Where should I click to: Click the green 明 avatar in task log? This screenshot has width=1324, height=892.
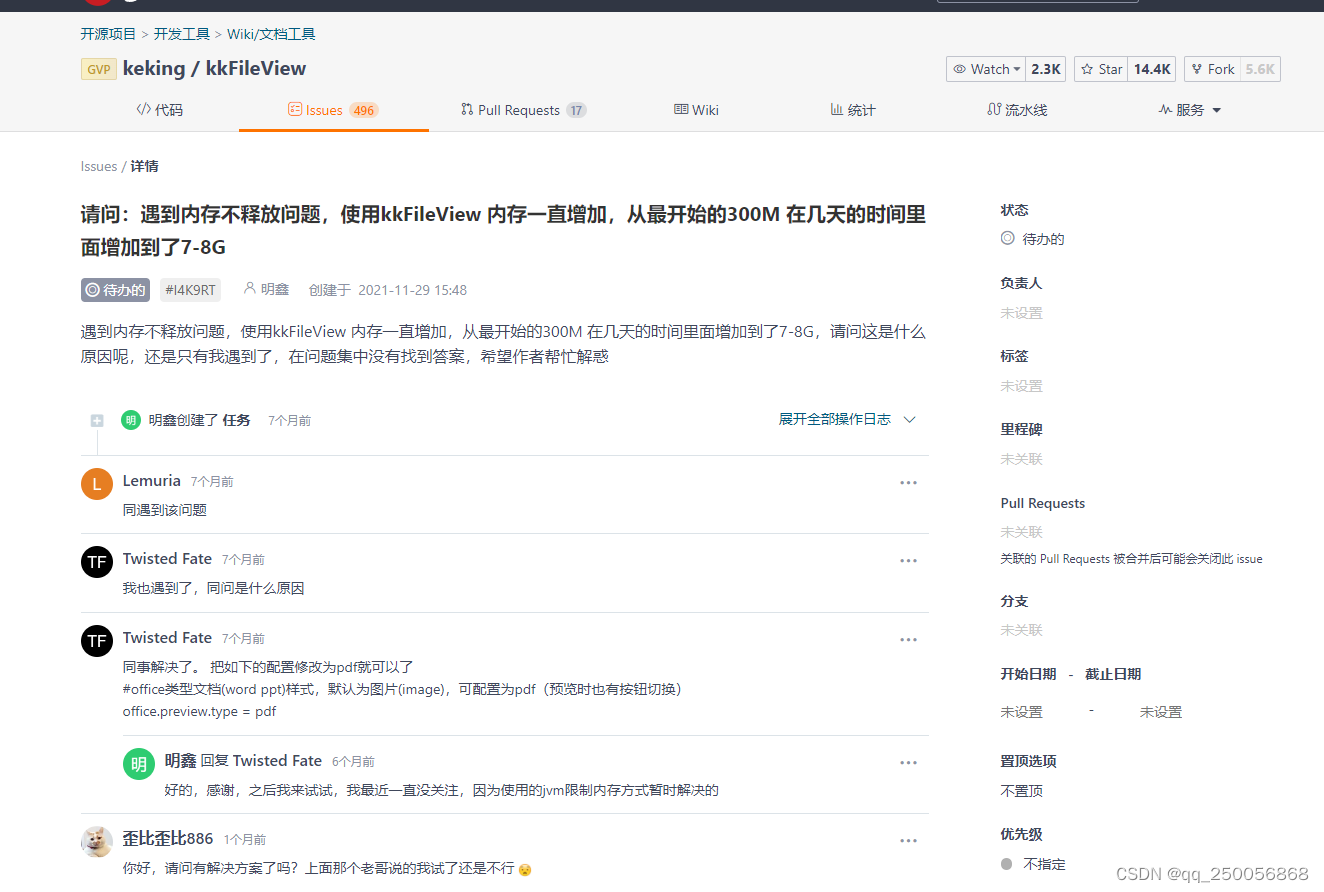pyautogui.click(x=131, y=420)
